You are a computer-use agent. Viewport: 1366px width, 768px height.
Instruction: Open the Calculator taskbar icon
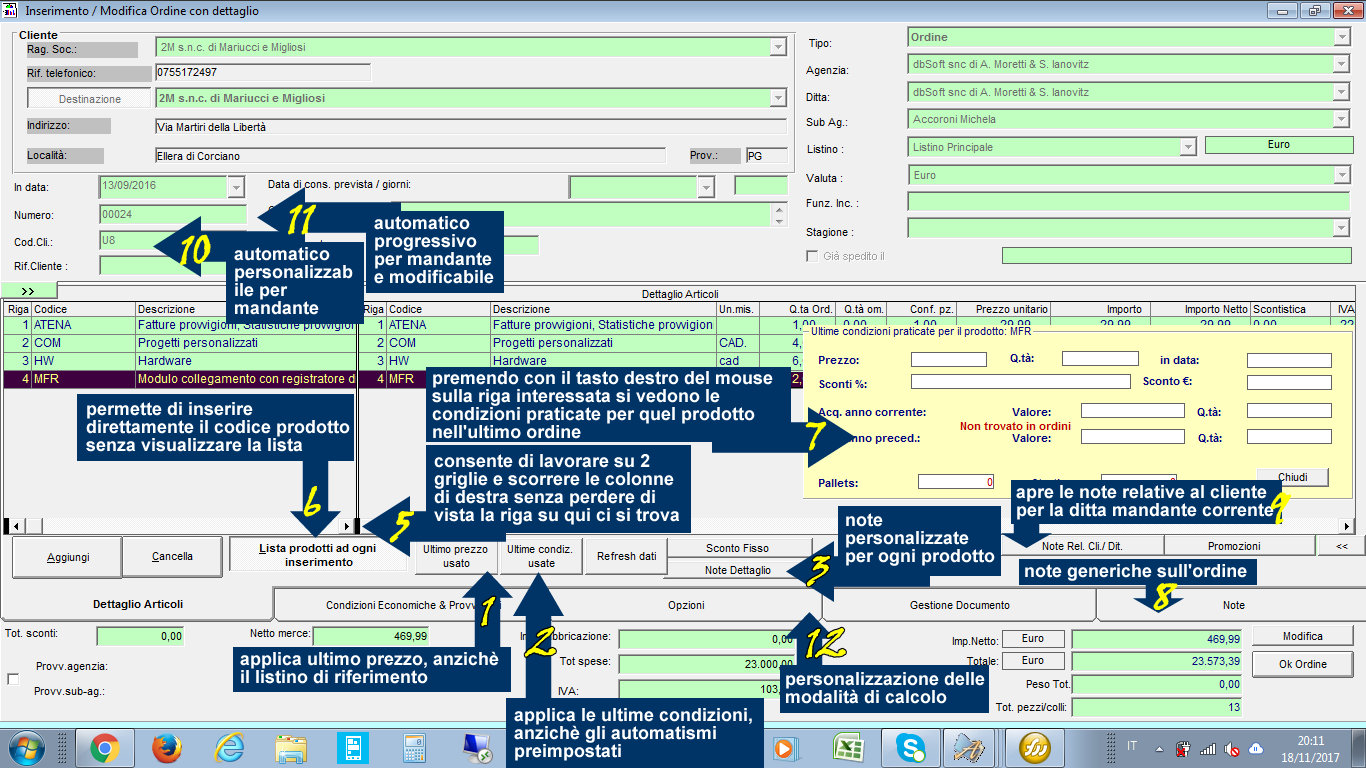point(414,747)
